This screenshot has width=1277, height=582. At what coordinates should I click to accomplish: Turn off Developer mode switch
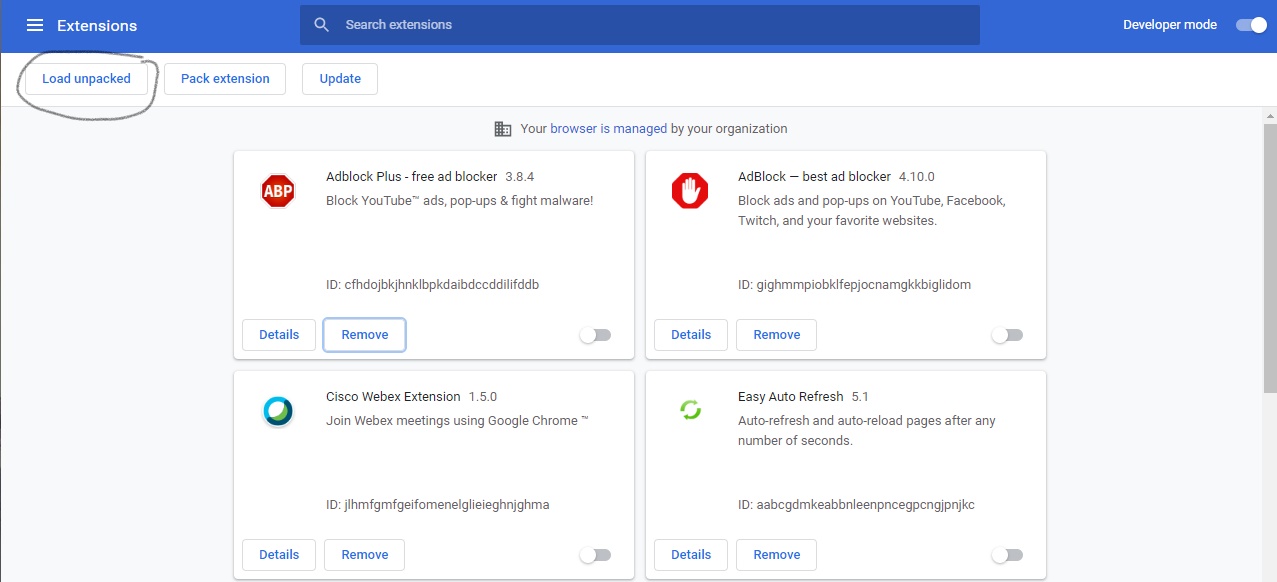1251,25
